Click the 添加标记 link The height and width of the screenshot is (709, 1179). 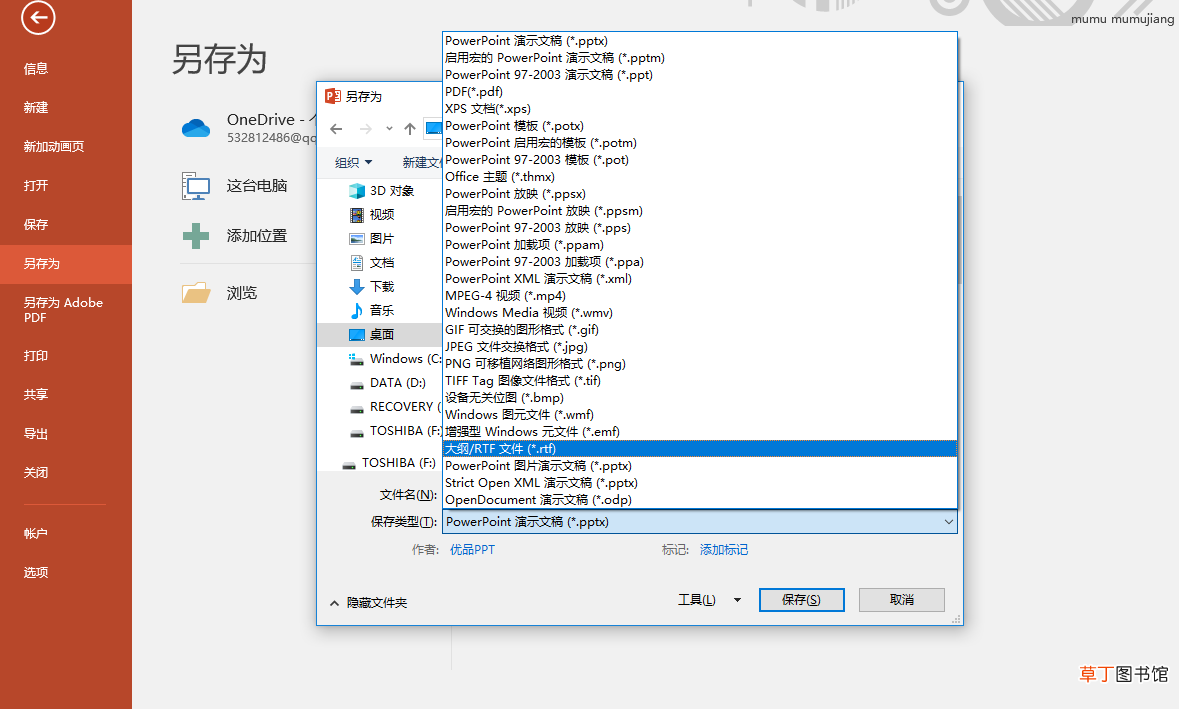coord(723,550)
